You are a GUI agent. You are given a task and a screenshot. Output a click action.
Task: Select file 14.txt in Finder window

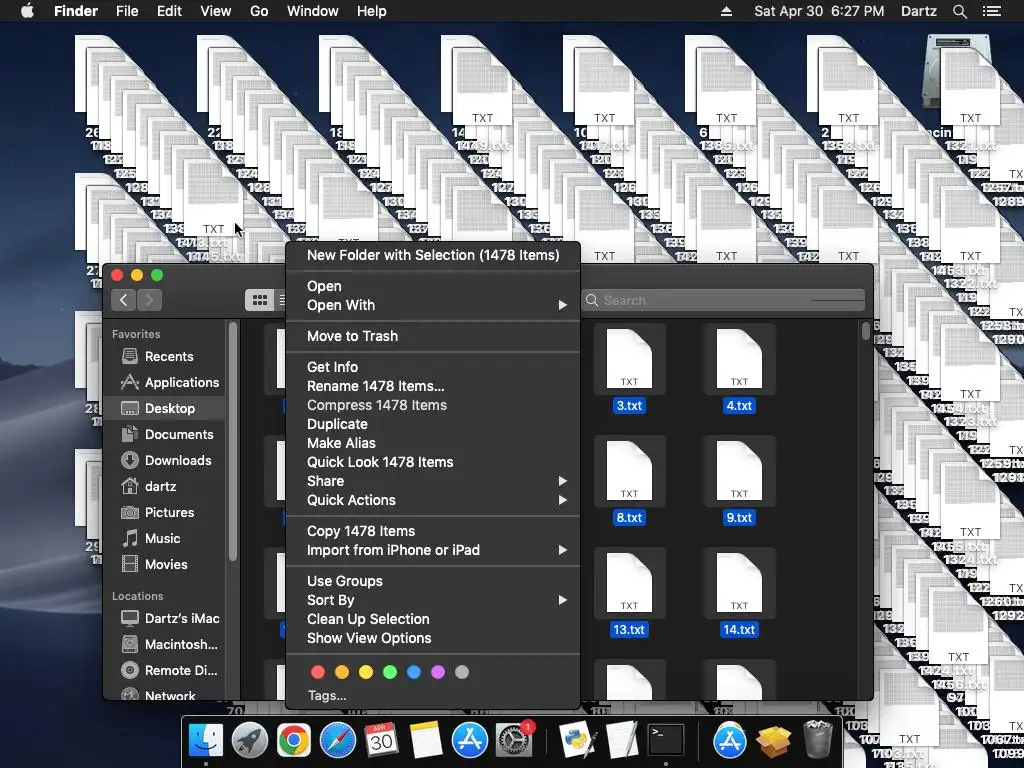click(739, 594)
